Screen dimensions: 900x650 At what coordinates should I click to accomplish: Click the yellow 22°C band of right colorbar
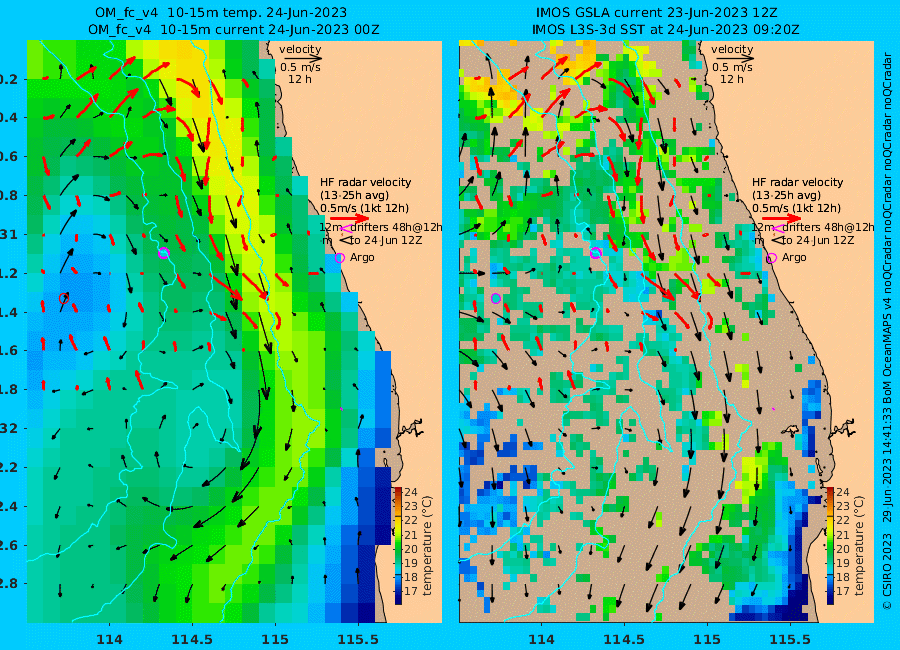(831, 520)
